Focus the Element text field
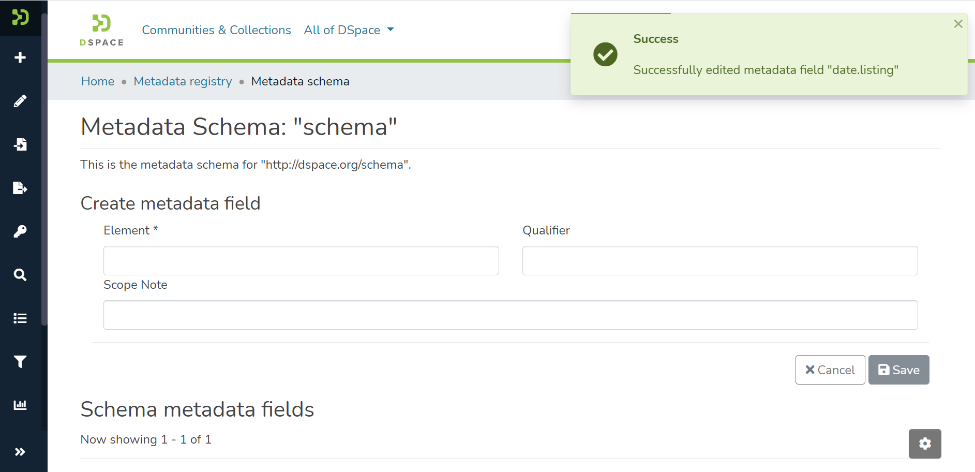975x472 pixels. (301, 261)
